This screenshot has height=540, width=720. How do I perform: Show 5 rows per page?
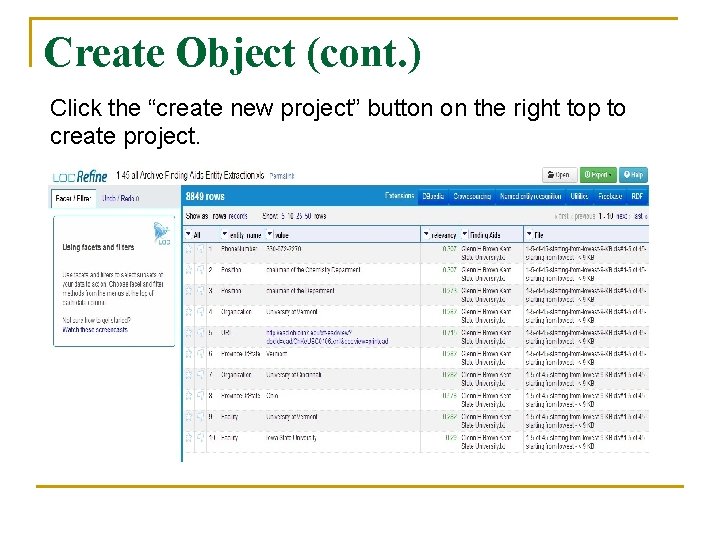pyautogui.click(x=283, y=216)
